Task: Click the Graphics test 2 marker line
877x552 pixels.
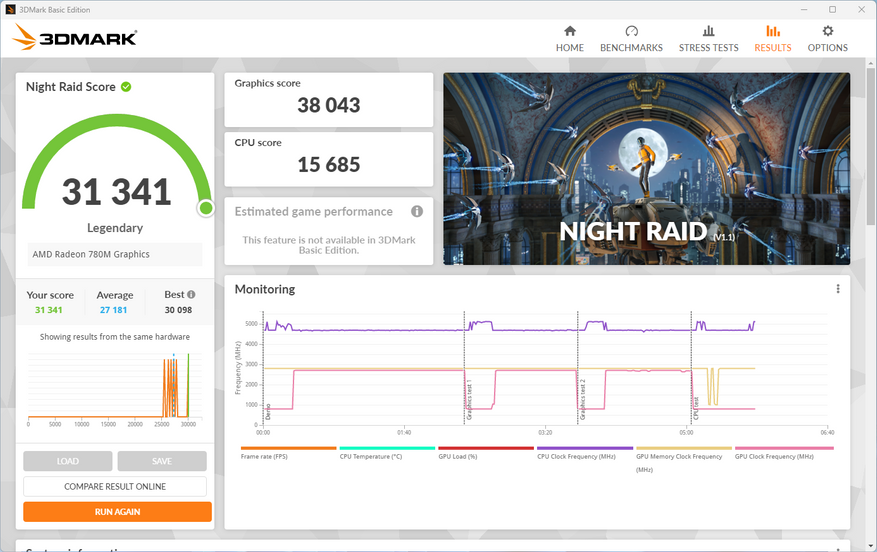Action: click(x=577, y=368)
